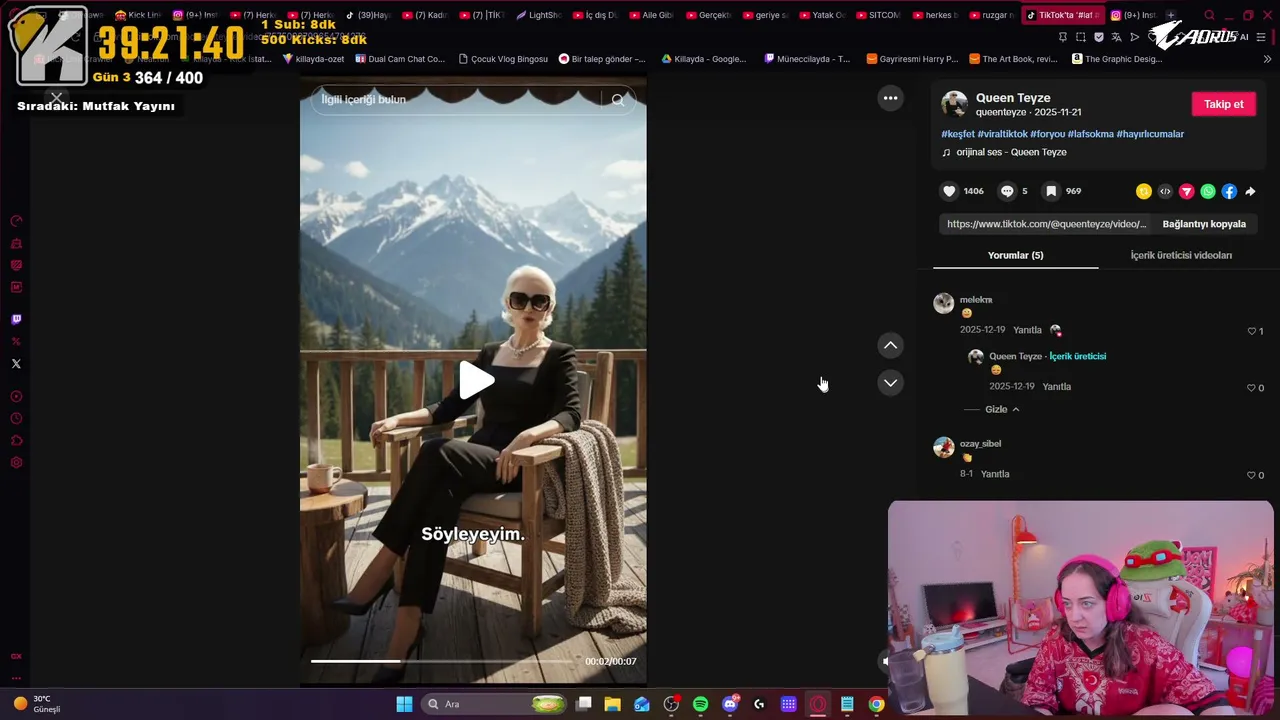Viewport: 1280px width, 720px height.
Task: Save the video with the bookmark icon
Action: pos(1051,191)
